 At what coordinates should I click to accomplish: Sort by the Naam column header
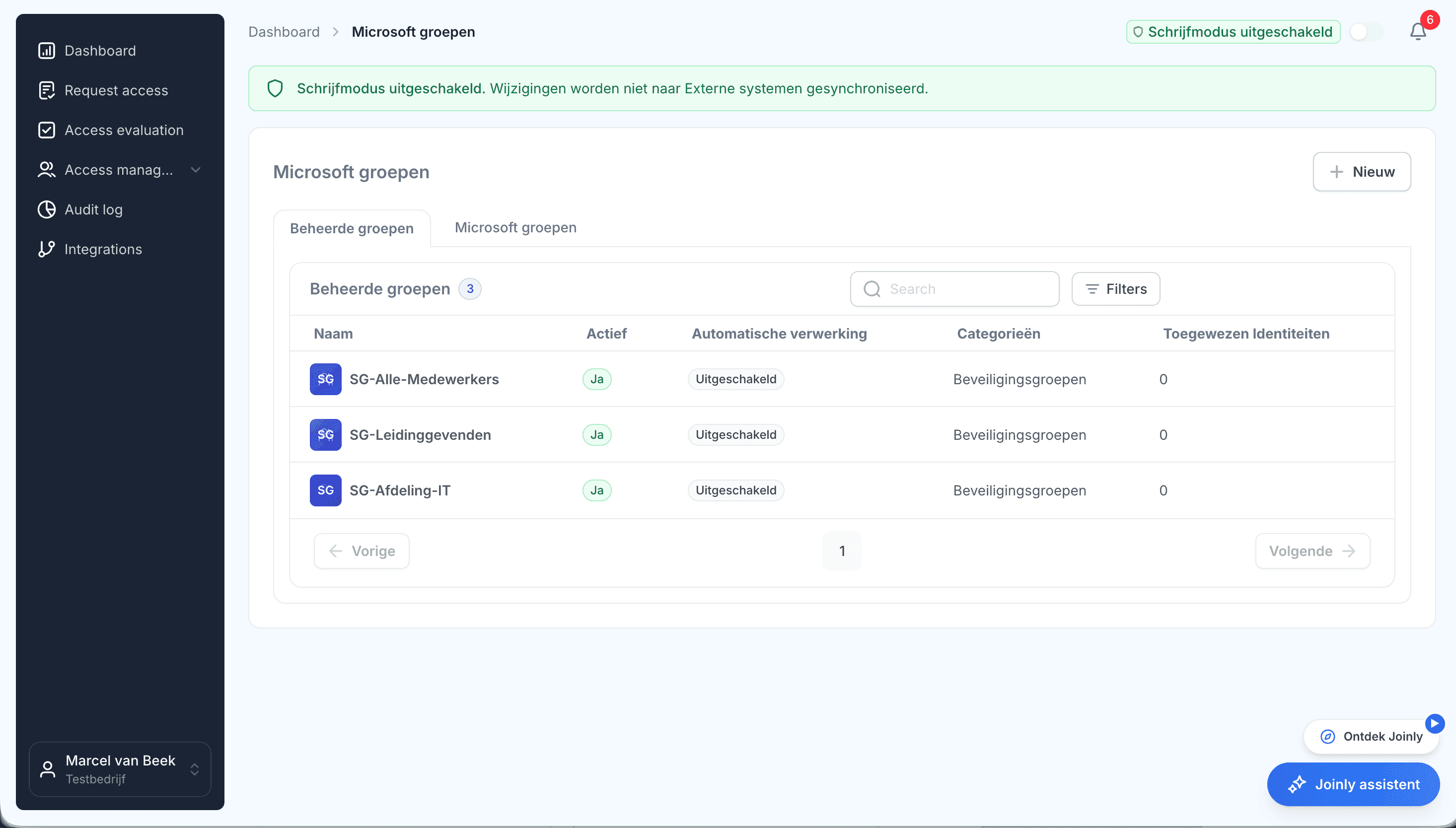(333, 334)
